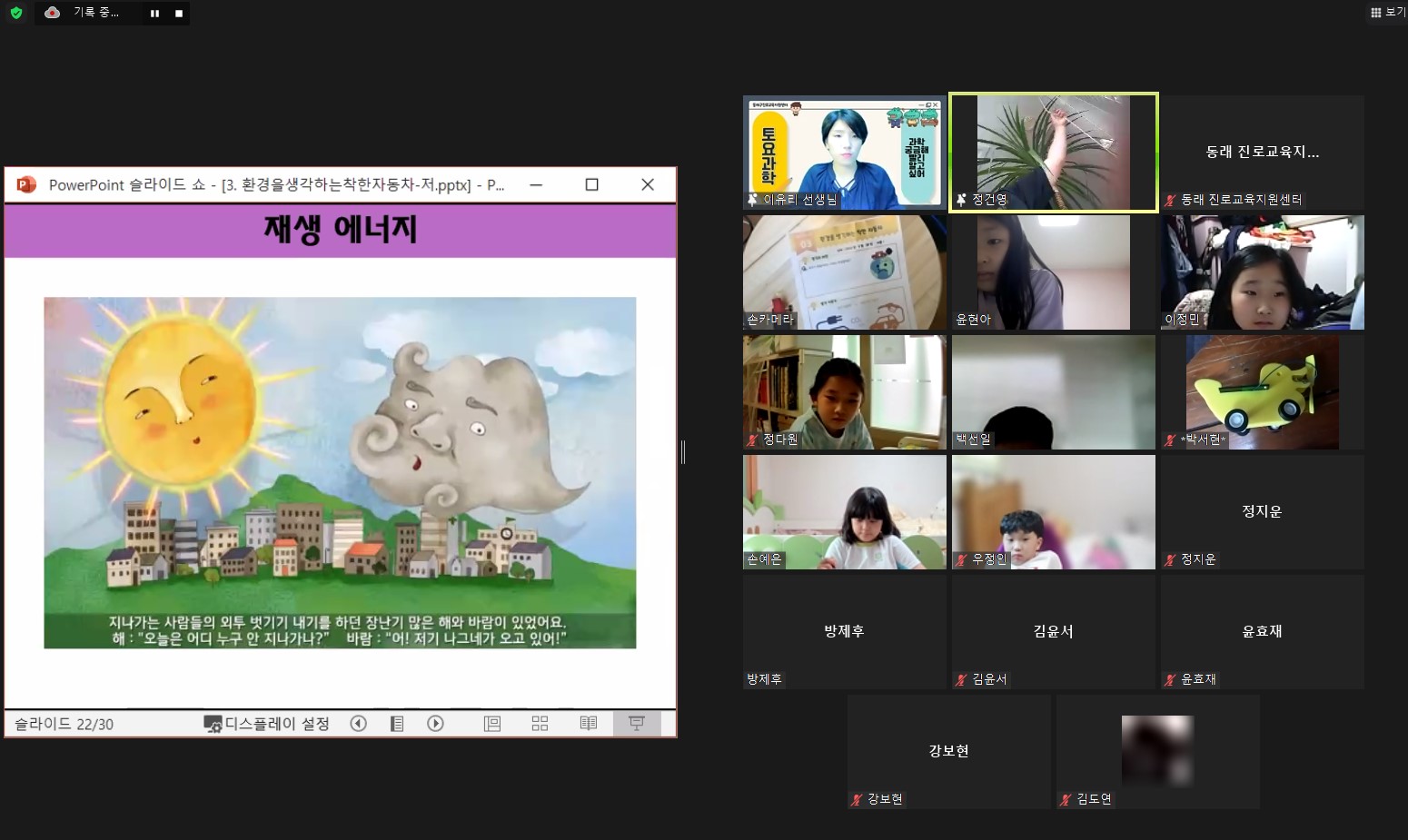1408x840 pixels.
Task: Click muted mic icon beside 김도연
Action: pos(1066,799)
